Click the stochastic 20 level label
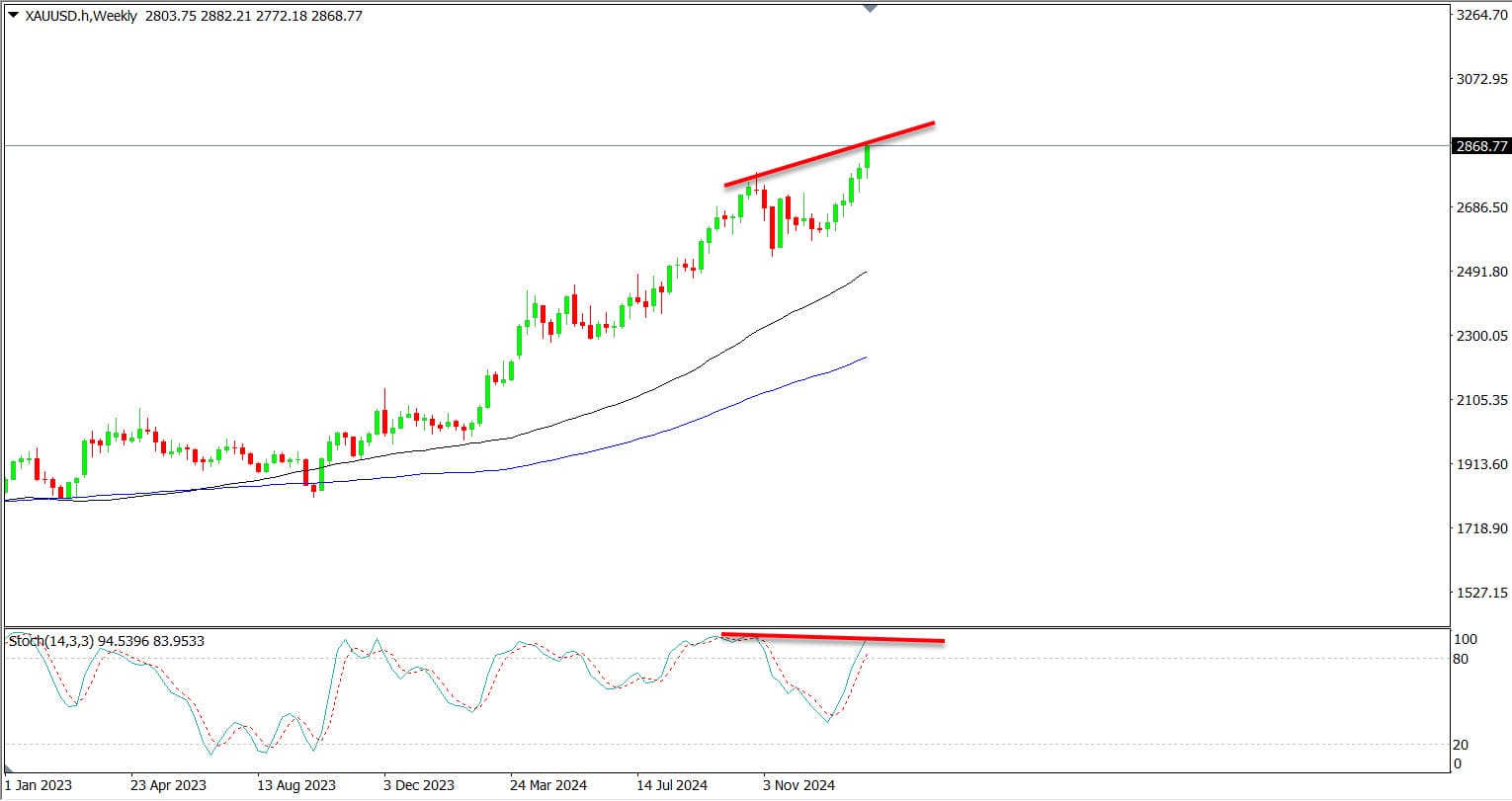This screenshot has height=801, width=1512. tap(1461, 745)
